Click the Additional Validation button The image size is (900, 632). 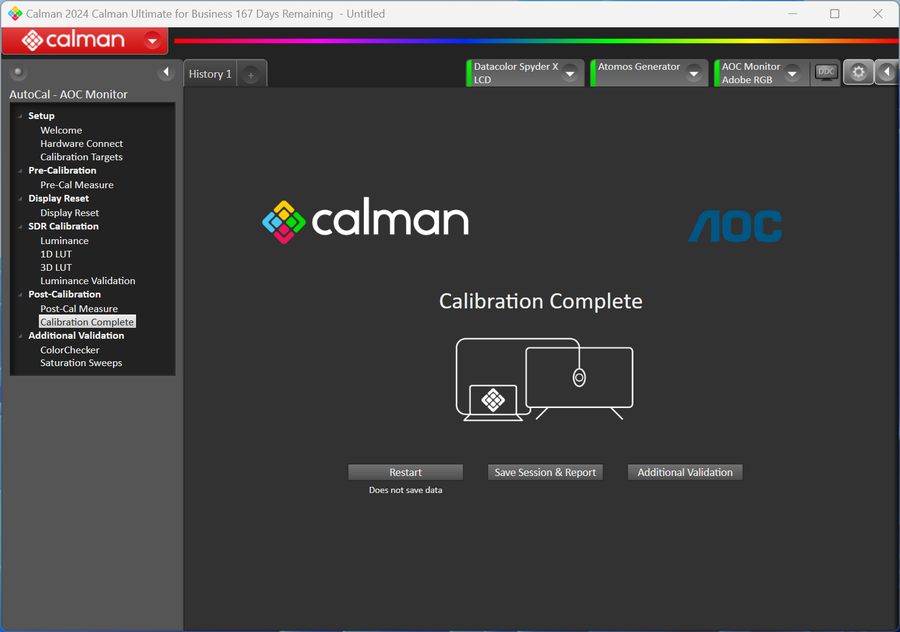click(x=685, y=472)
